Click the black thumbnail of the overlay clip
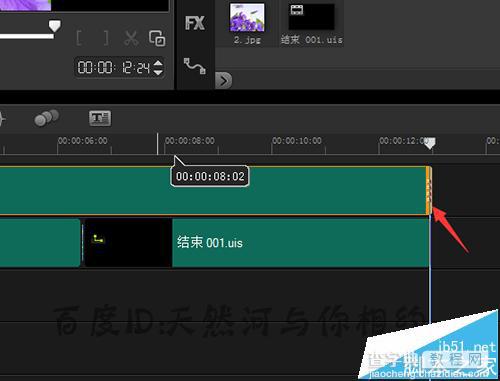Screen dimensions: 500x381 pos(128,243)
